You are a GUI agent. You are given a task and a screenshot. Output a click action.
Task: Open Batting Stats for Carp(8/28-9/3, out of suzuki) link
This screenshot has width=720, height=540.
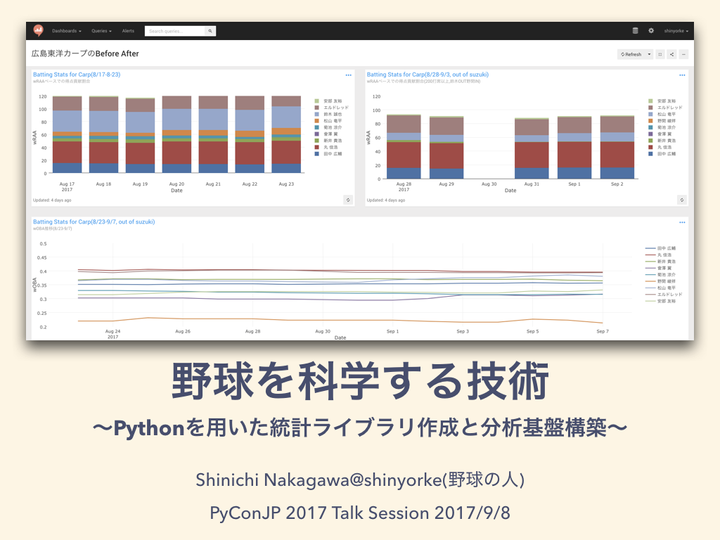pyautogui.click(x=428, y=74)
